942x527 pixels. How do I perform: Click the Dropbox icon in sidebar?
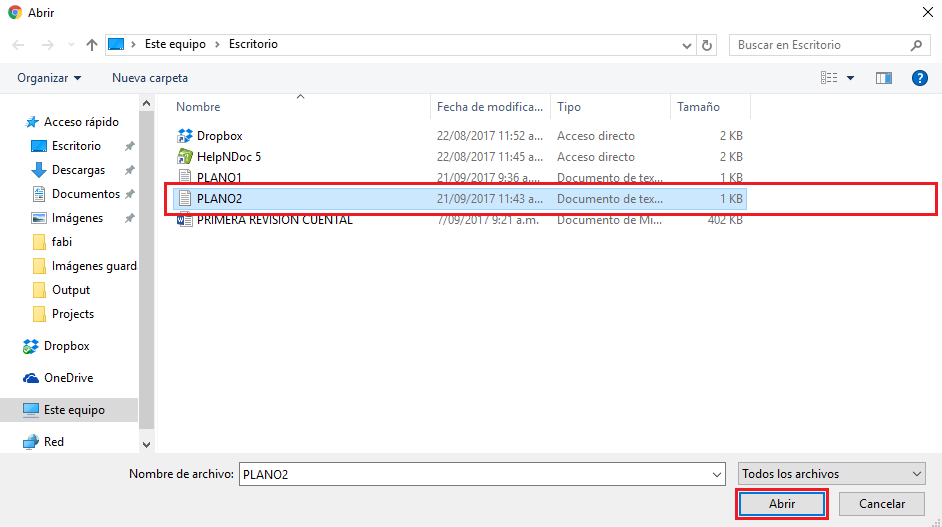(31, 346)
